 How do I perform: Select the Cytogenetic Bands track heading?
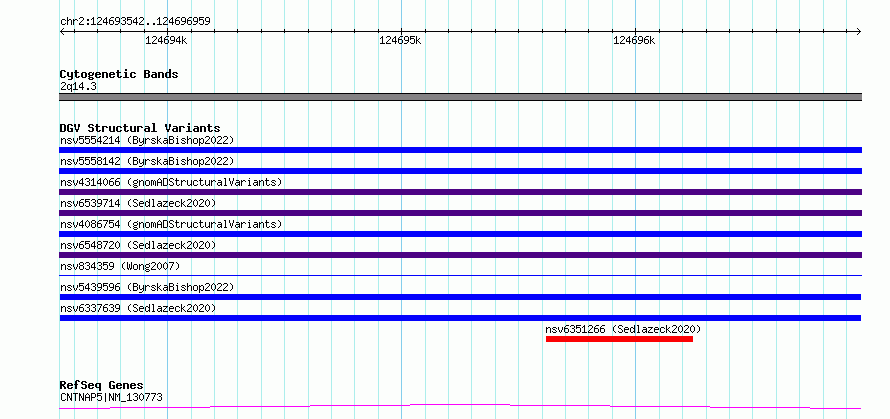pyautogui.click(x=119, y=74)
